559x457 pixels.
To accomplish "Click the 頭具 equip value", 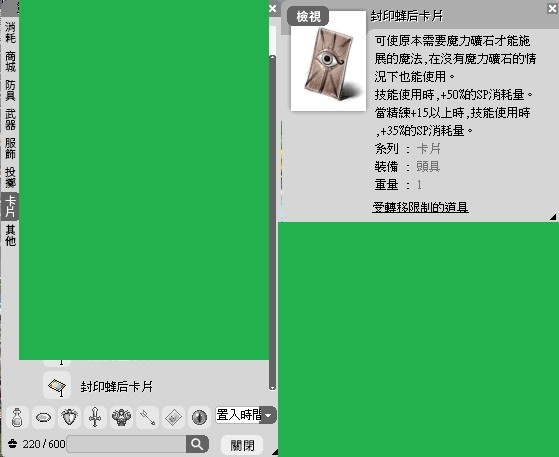I will (428, 166).
